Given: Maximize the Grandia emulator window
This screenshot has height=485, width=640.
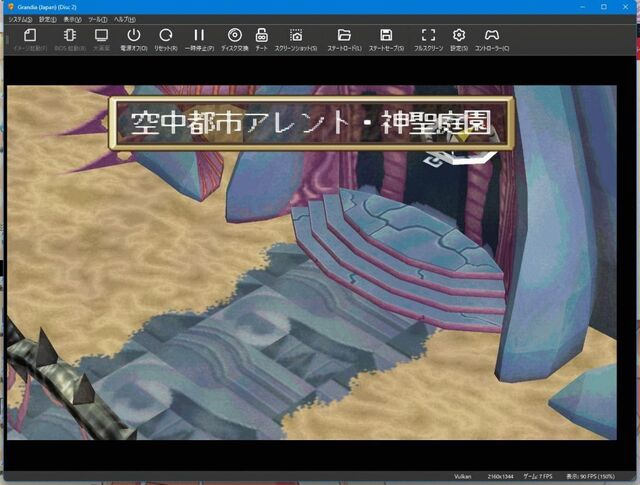Looking at the screenshot, I should pos(604,7).
